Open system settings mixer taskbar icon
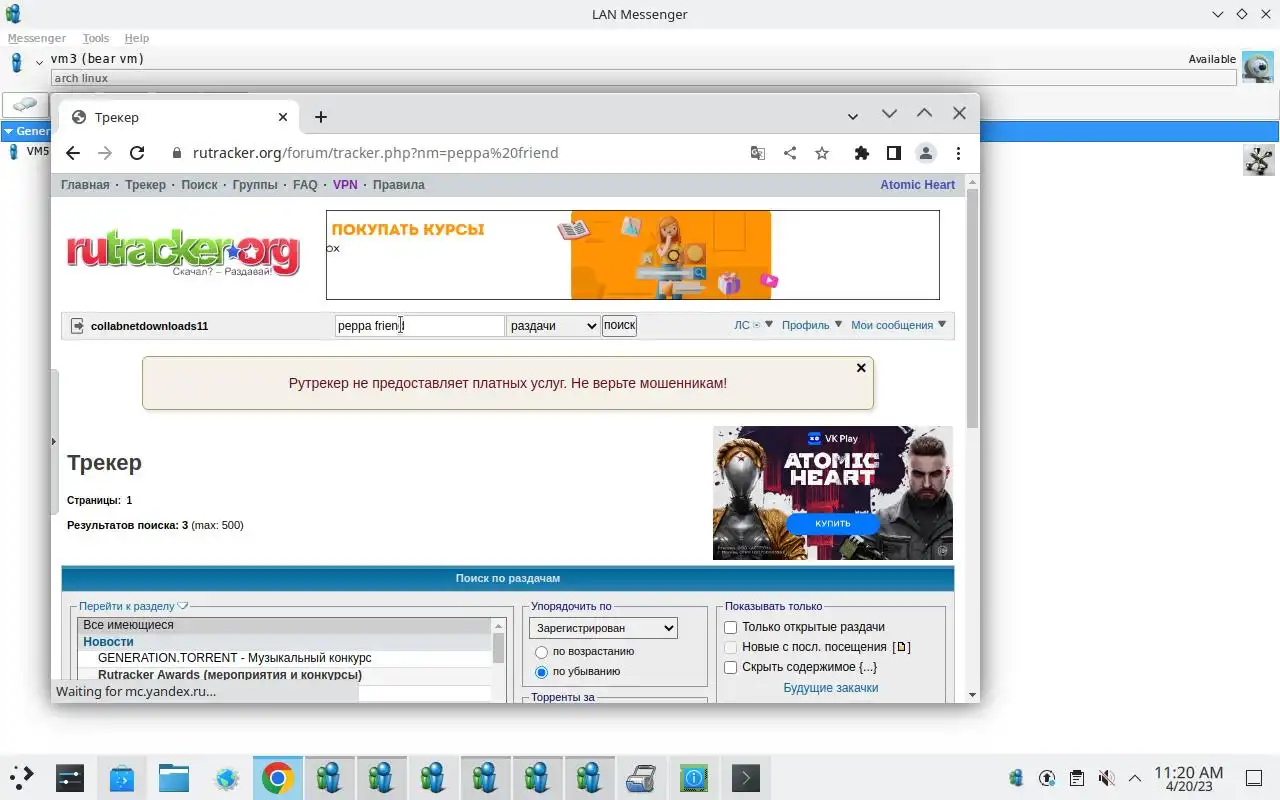This screenshot has height=800, width=1280. pyautogui.click(x=70, y=777)
